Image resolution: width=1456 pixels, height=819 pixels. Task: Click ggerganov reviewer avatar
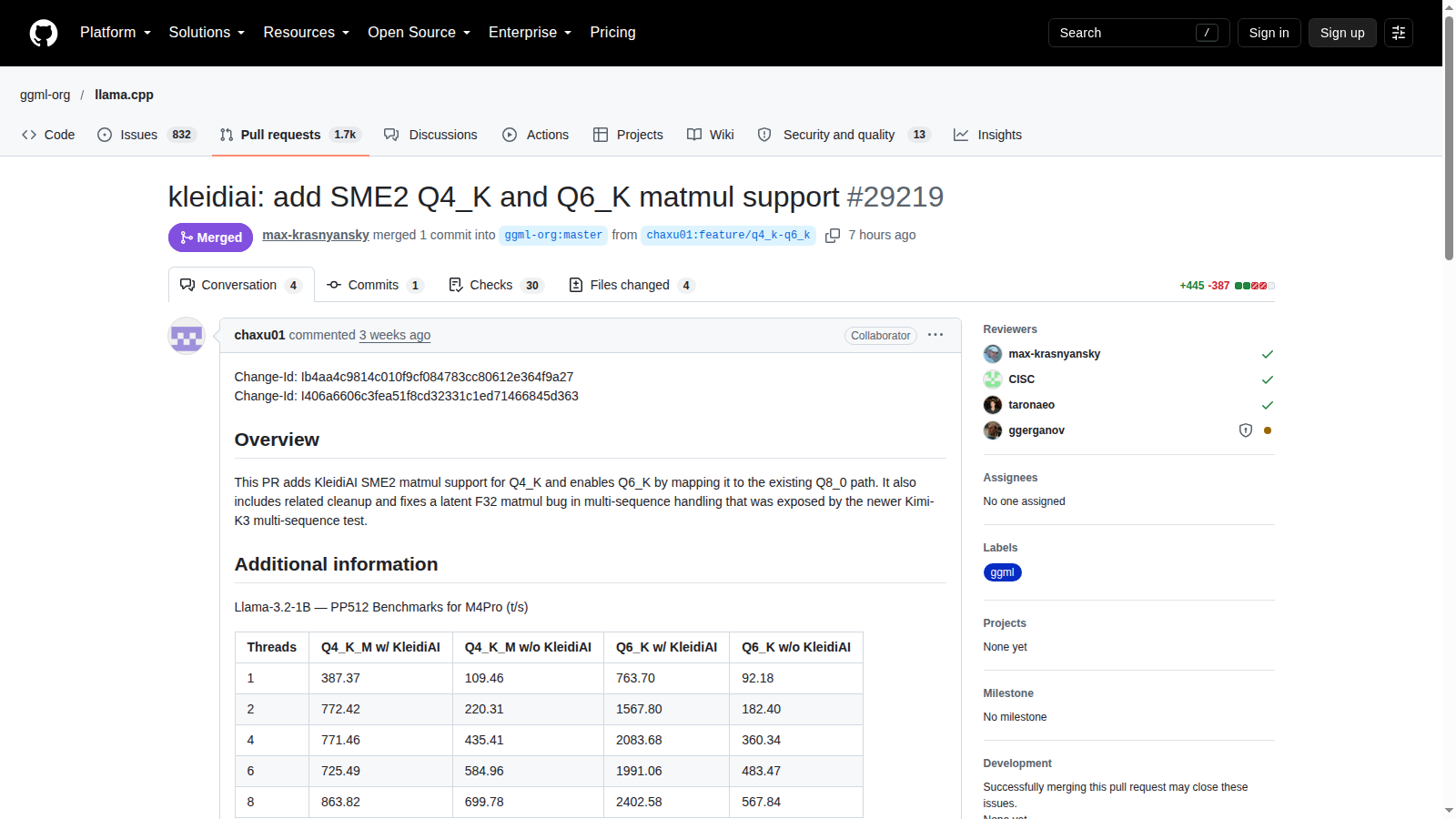(993, 430)
